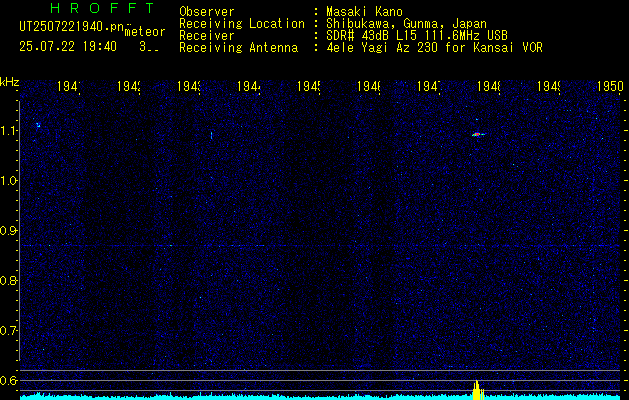The width and height of the screenshot is (629, 400).
Task: Select the receiver text SDR# 43dB L15 111.6MHz USB
Action: click(417, 36)
